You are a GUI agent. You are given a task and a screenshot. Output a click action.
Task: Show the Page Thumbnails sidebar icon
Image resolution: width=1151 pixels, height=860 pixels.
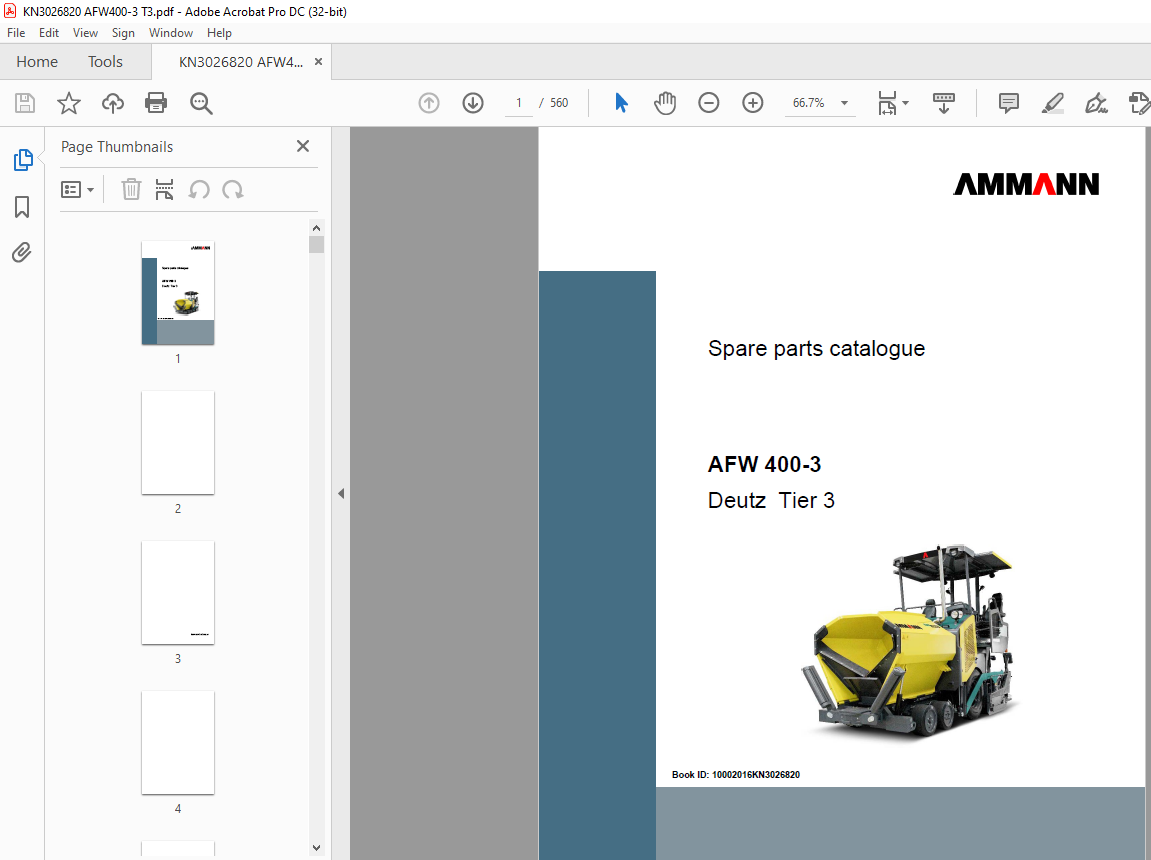click(x=23, y=160)
